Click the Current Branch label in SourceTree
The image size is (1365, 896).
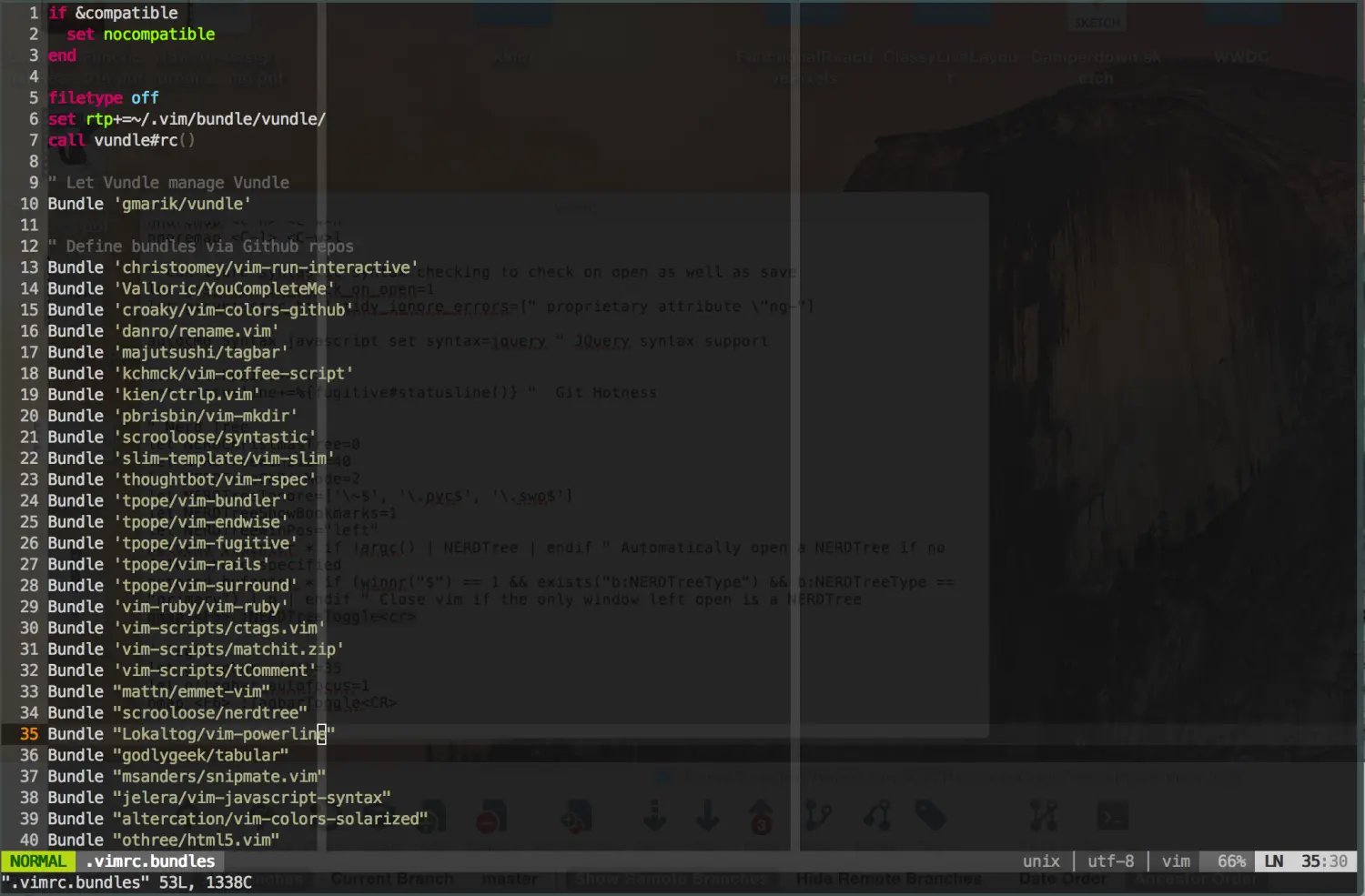coord(392,879)
